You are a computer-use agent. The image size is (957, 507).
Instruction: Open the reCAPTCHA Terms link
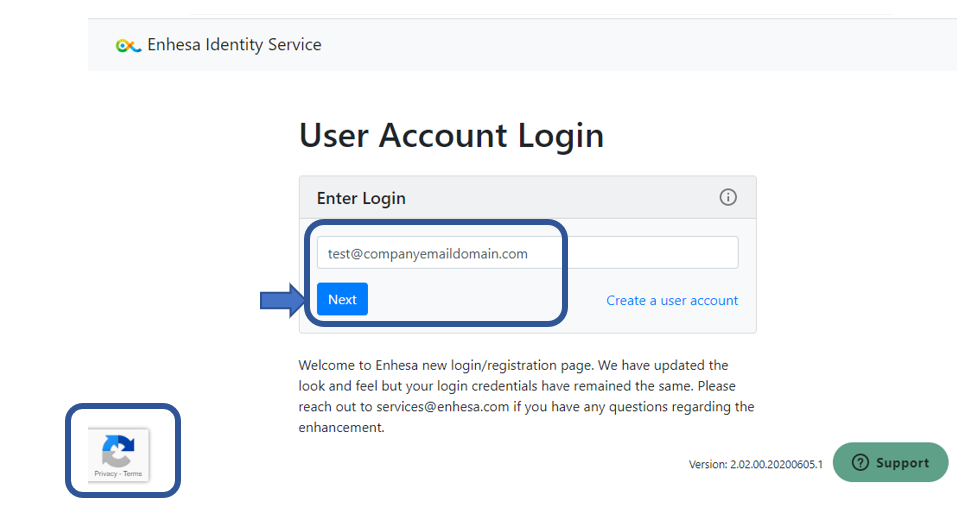(132, 473)
